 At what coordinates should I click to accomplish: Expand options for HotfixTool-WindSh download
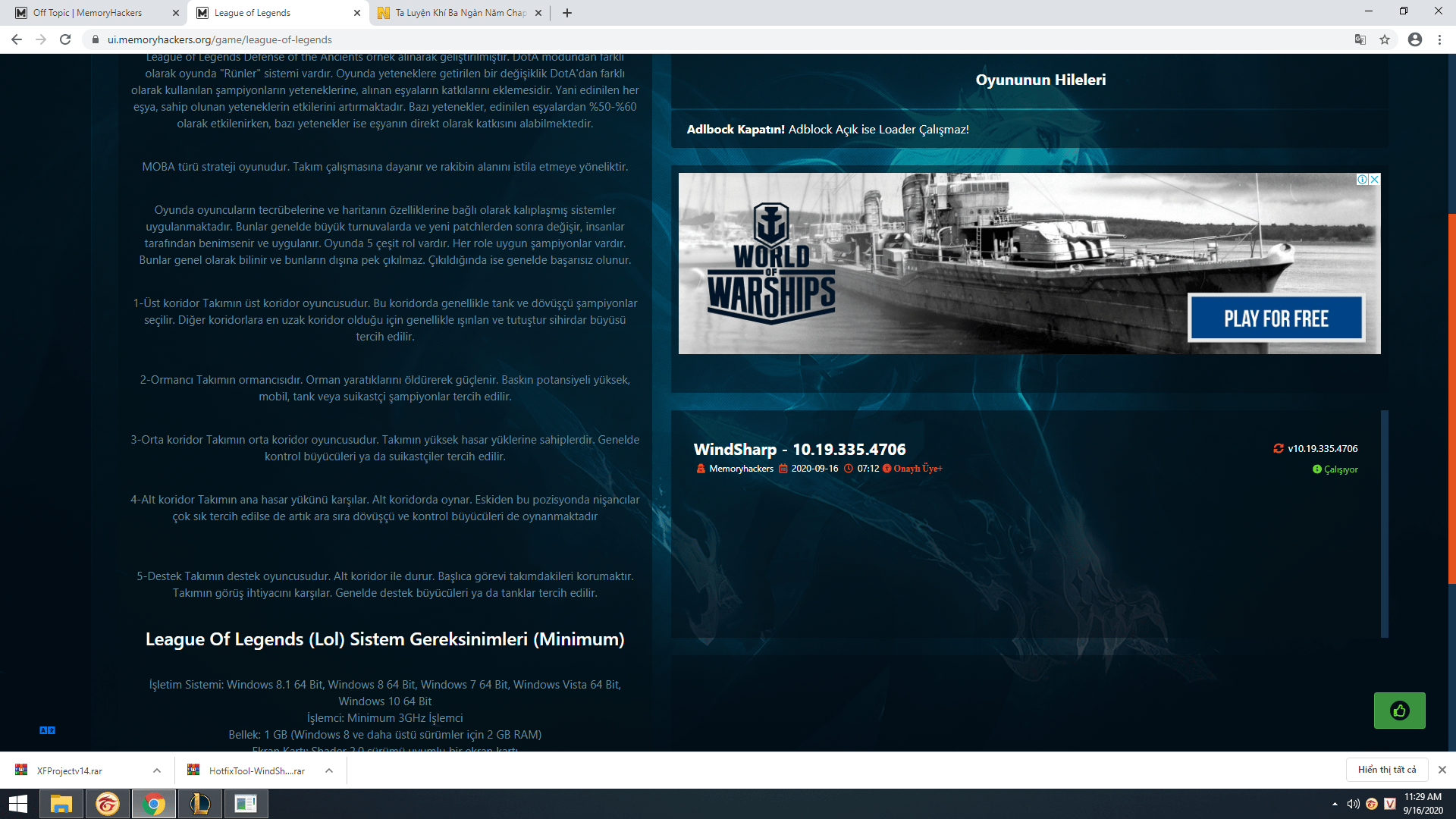click(329, 770)
